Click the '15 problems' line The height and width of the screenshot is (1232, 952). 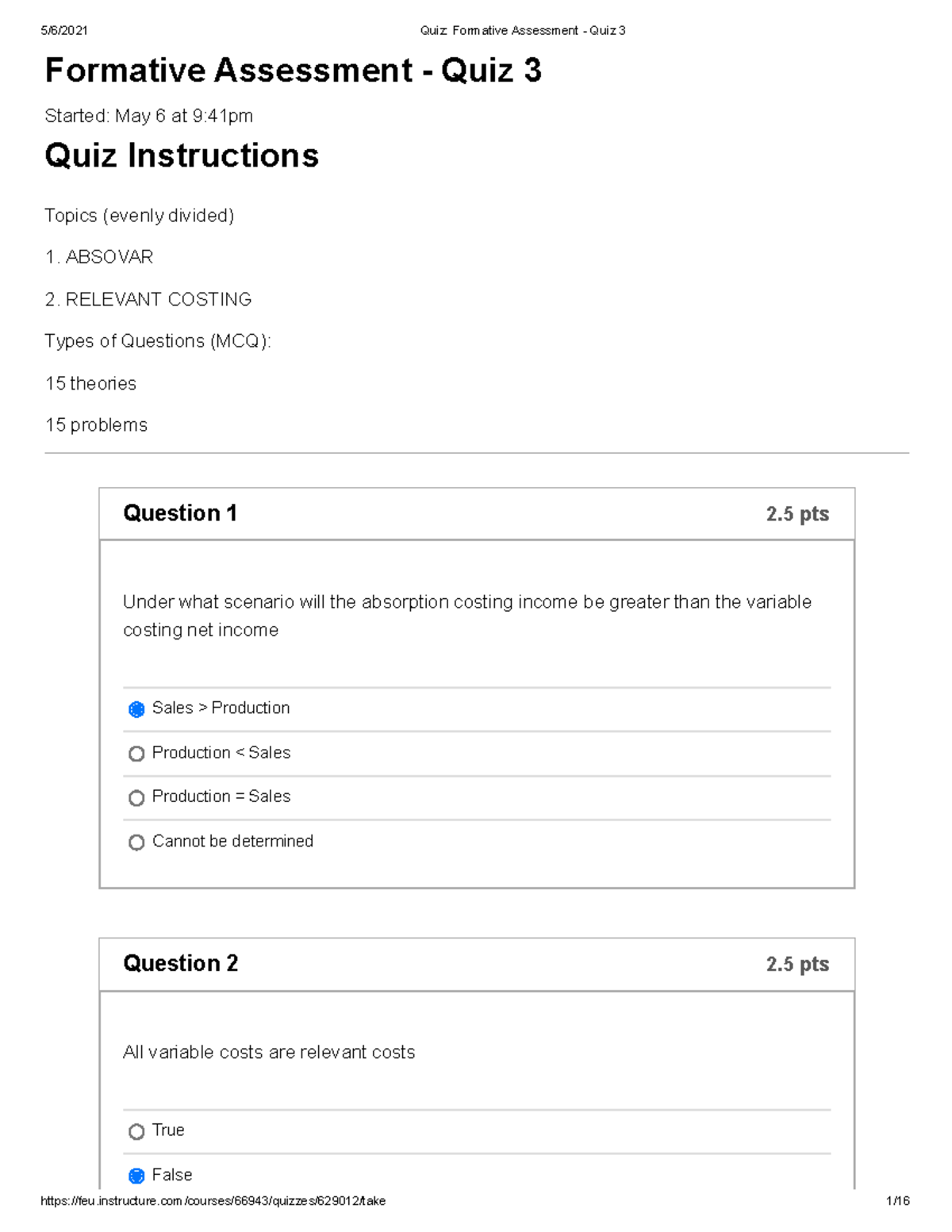[96, 424]
